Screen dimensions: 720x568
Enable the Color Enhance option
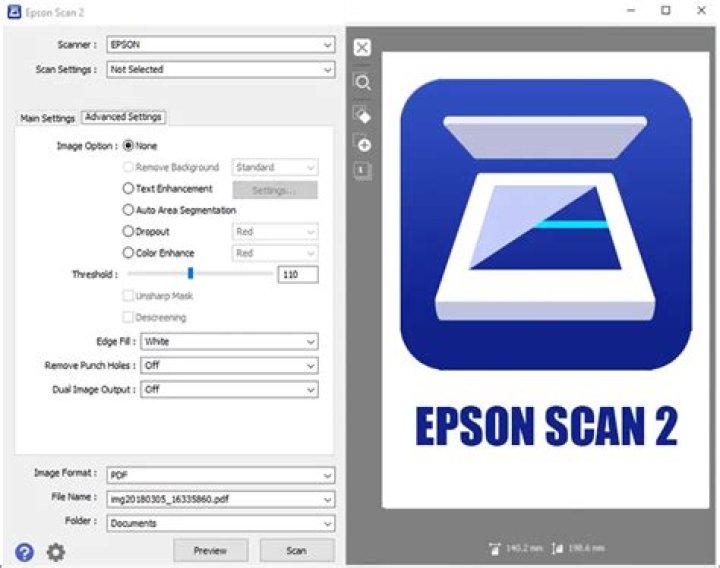128,253
